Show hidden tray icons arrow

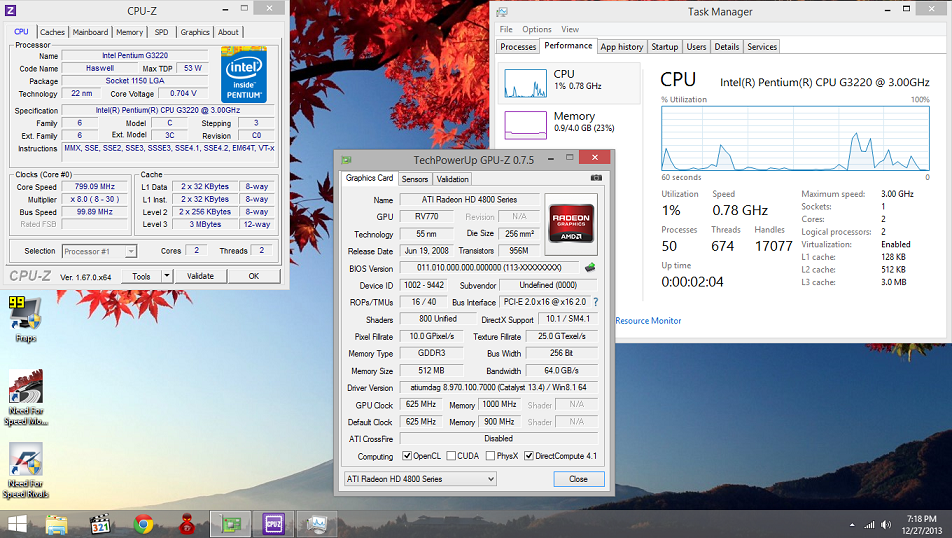pos(852,525)
